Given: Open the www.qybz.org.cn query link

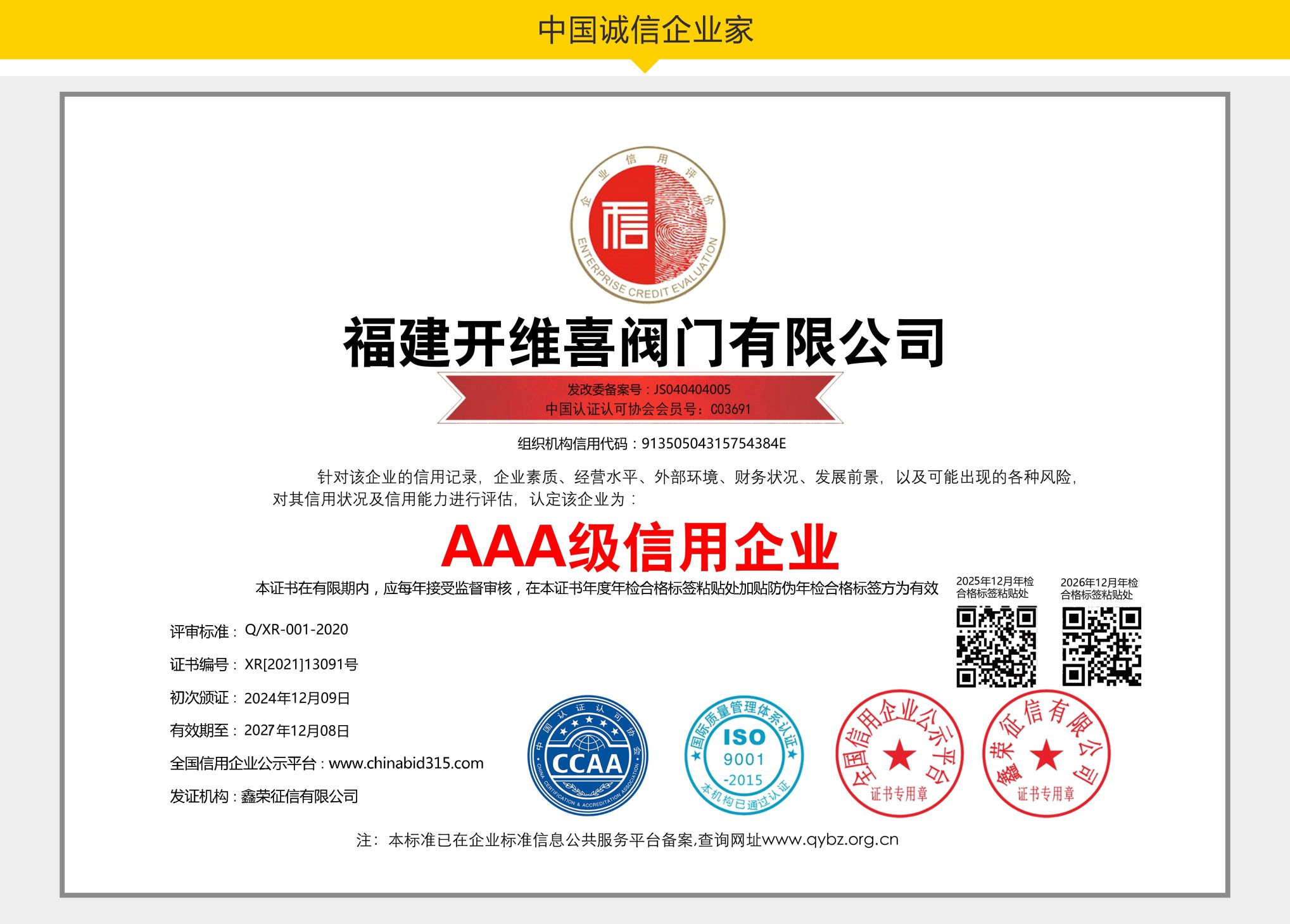Looking at the screenshot, I should pos(830,840).
